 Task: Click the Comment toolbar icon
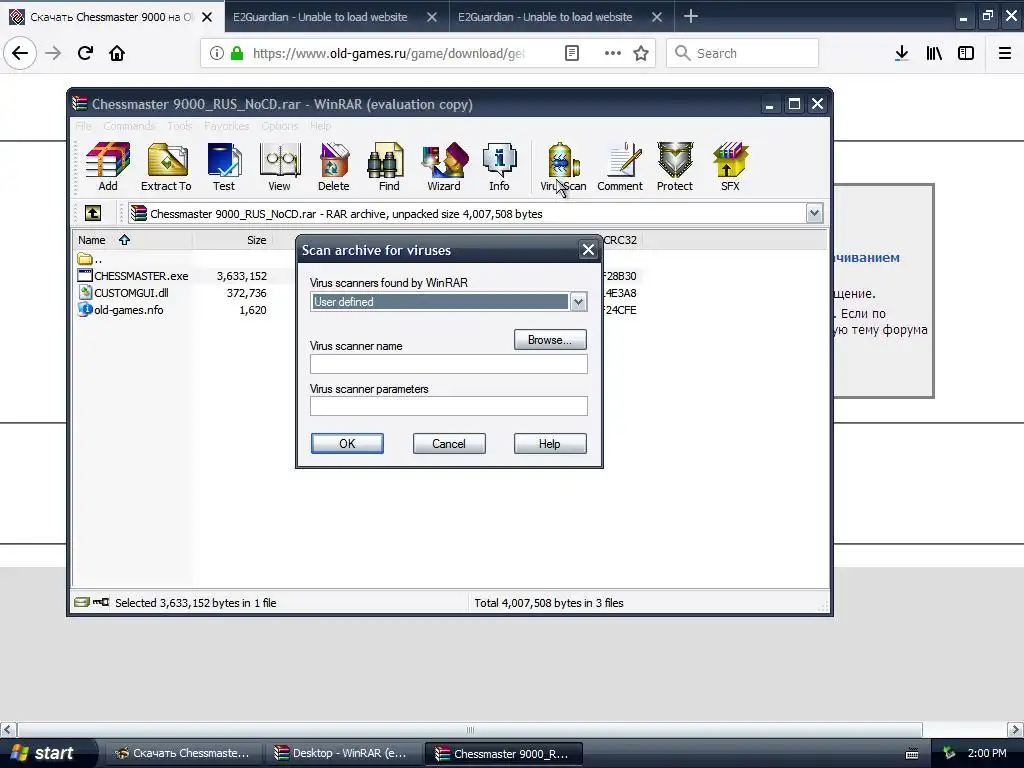[620, 167]
